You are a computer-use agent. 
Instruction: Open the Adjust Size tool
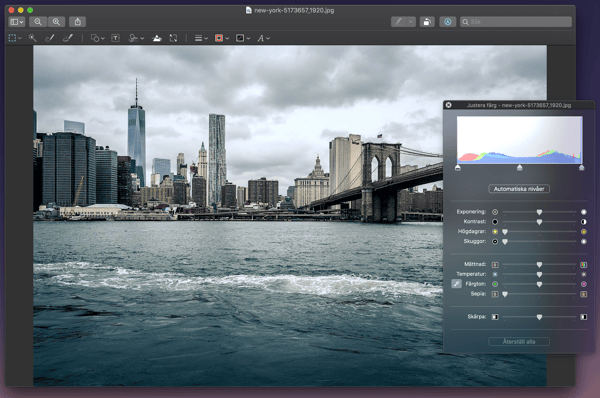[173, 38]
